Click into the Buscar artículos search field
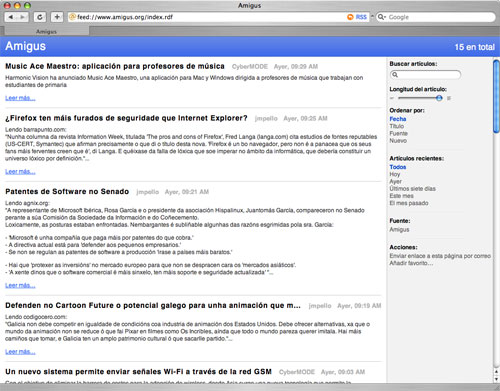 [x=425, y=75]
